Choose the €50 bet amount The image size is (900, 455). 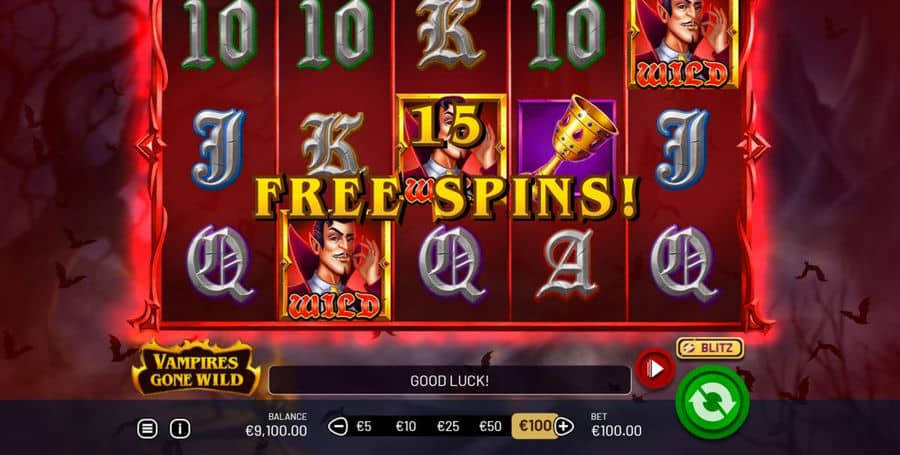tap(490, 426)
